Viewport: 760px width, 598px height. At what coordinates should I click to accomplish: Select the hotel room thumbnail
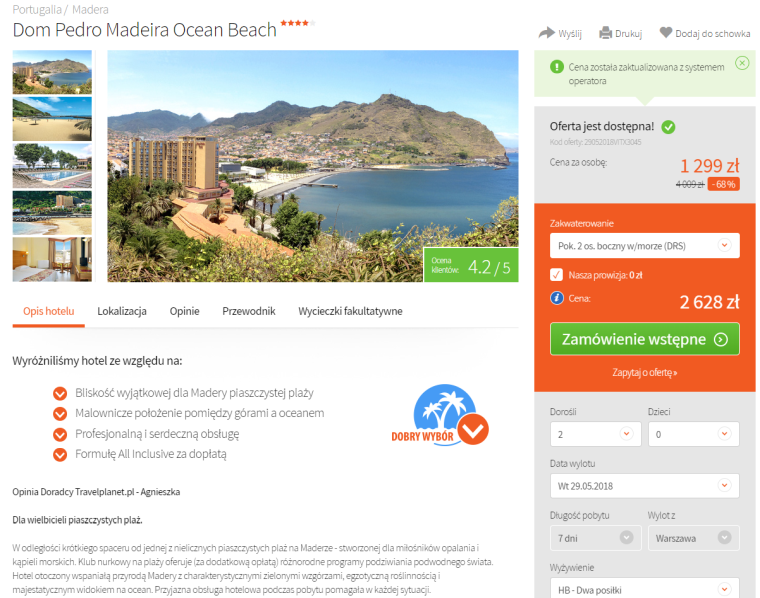(x=52, y=260)
